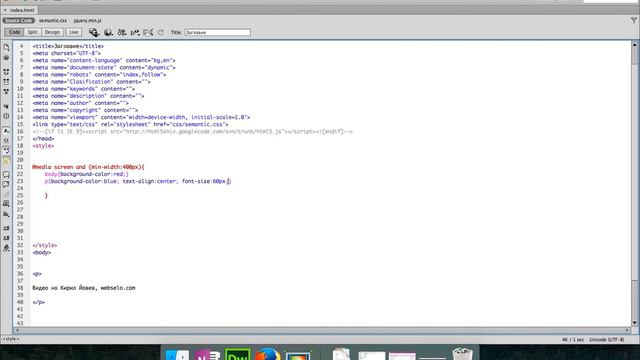Click the meta viewport code line

click(x=141, y=117)
